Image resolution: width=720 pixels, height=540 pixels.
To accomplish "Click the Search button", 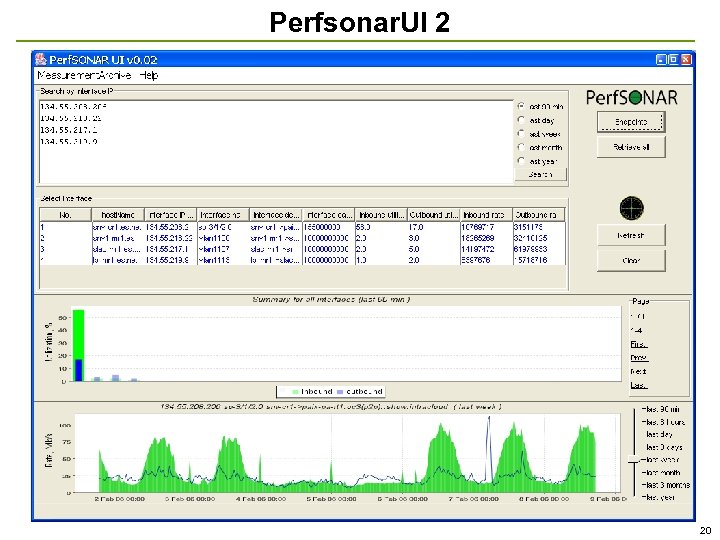I will 540,174.
